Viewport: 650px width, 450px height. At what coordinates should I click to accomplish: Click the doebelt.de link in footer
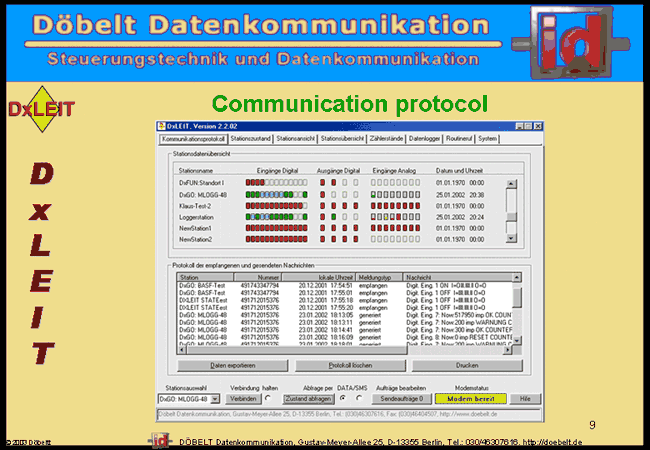(552, 442)
